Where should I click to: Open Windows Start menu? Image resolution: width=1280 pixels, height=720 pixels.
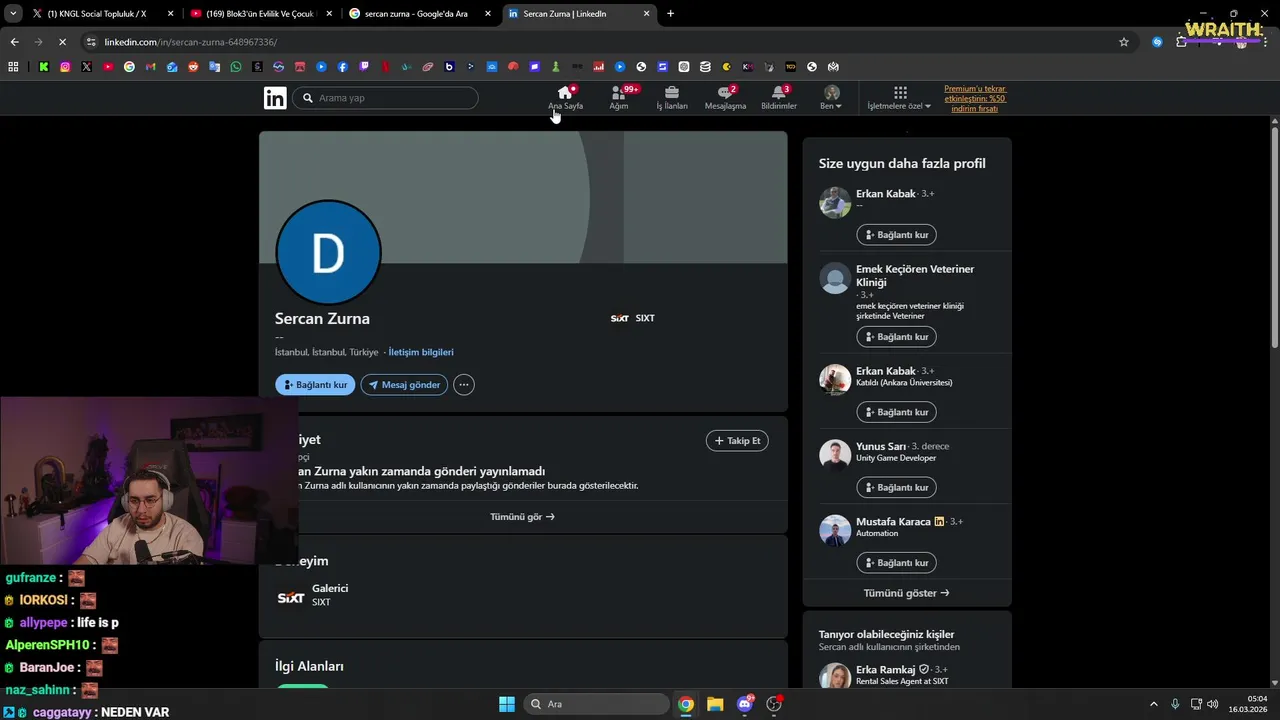(x=506, y=704)
